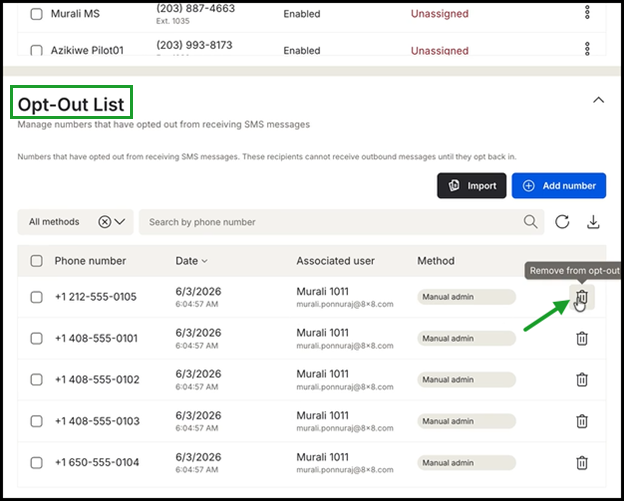Screen dimensions: 624x501
Task: Click Manual admin tag for +1 408-555-0102
Action: (x=466, y=380)
